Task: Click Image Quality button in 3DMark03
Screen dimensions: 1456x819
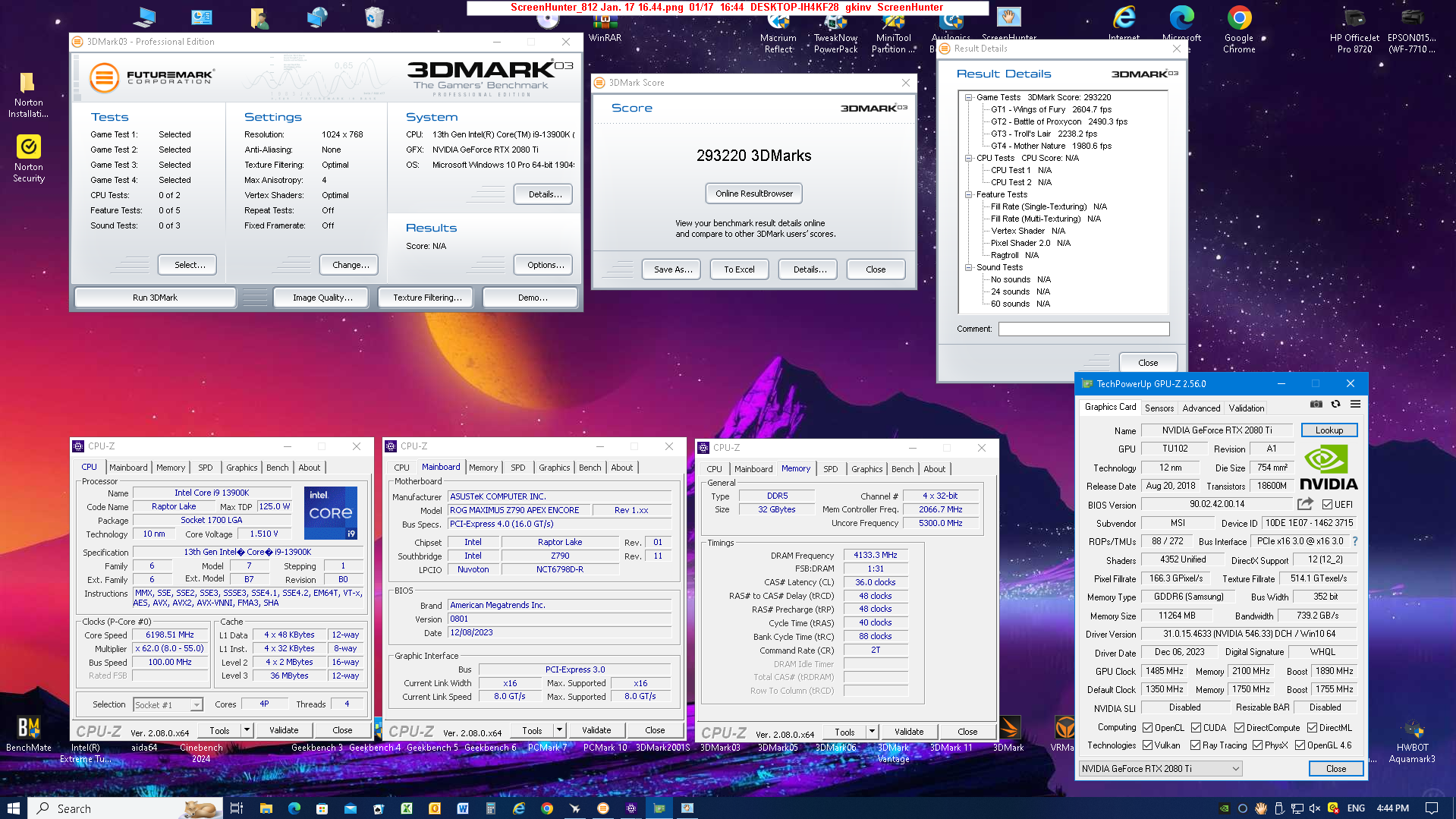Action: click(322, 298)
